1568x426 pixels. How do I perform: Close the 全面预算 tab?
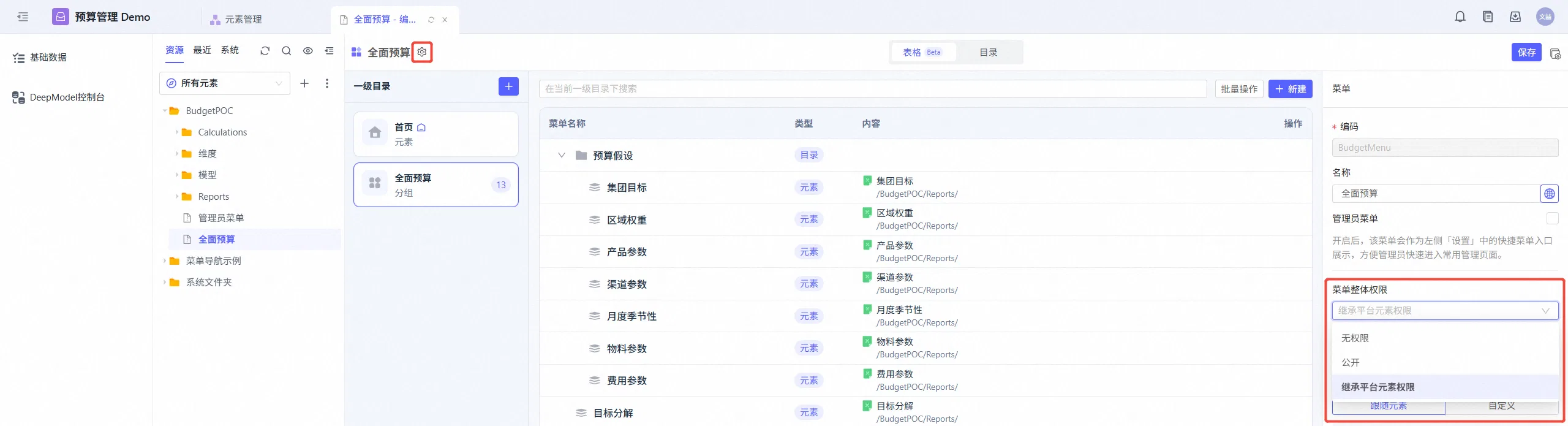[445, 20]
